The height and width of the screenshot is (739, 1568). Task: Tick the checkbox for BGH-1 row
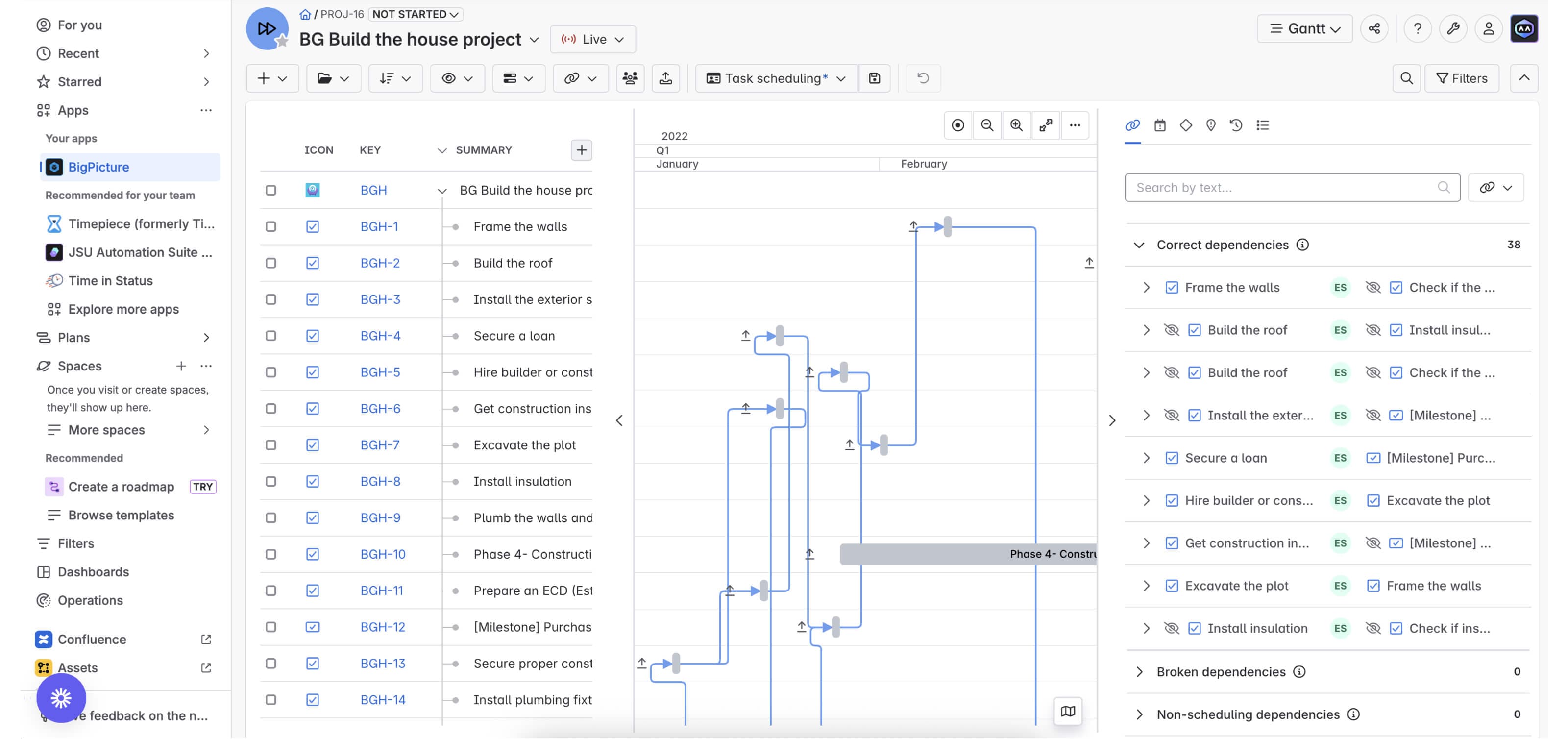[271, 226]
